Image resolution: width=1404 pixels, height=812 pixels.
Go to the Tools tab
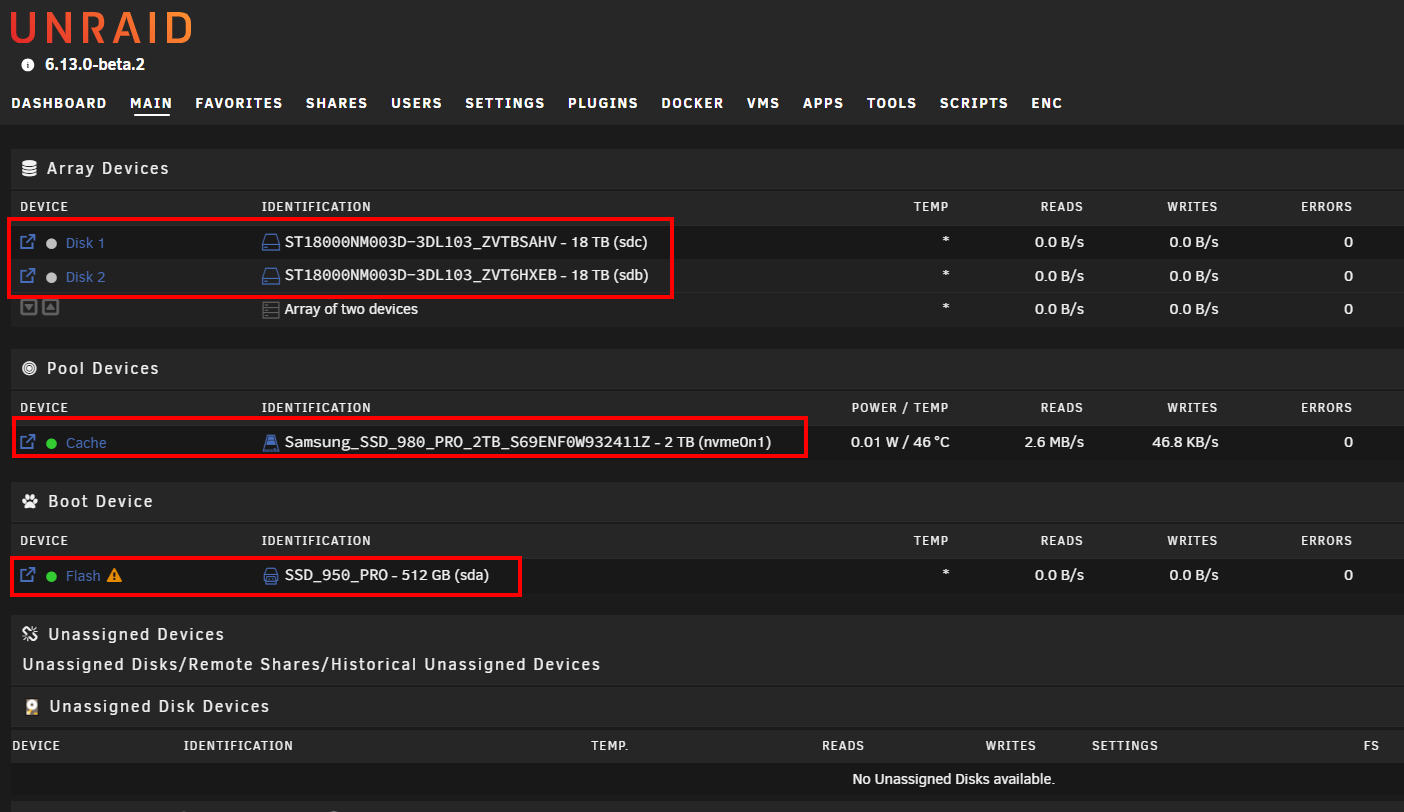tap(892, 103)
